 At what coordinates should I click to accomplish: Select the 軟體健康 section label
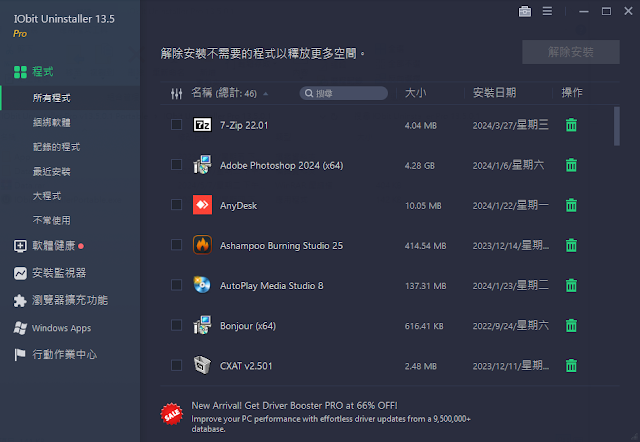pyautogui.click(x=53, y=246)
